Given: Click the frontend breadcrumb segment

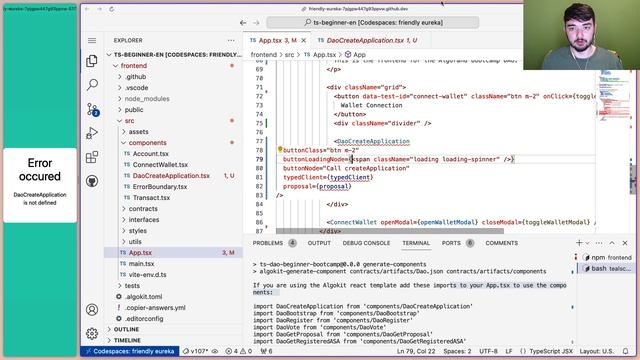Looking at the screenshot, I should coord(264,54).
